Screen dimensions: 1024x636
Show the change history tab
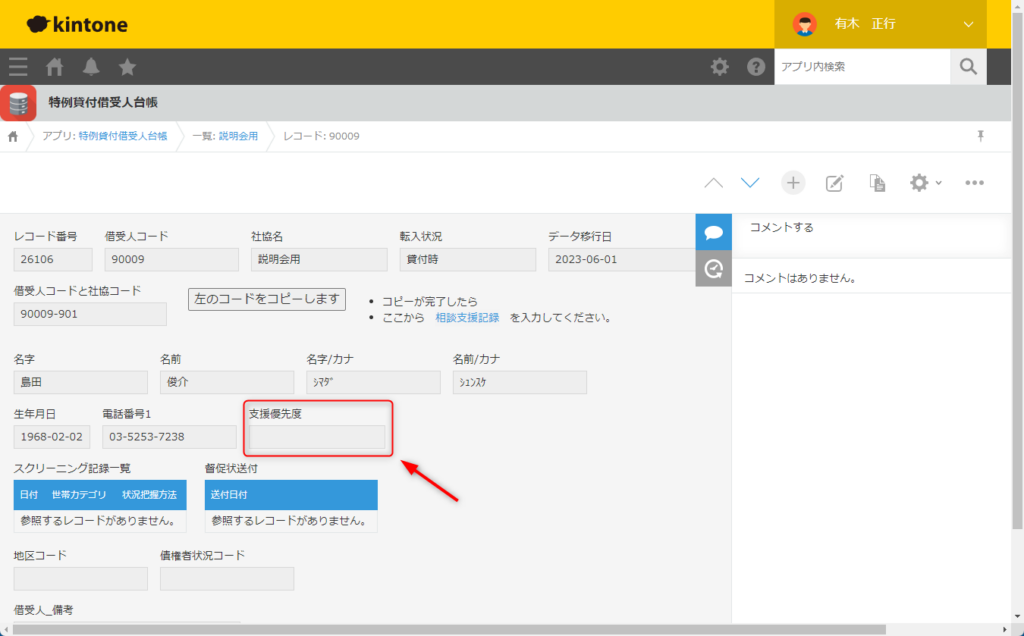tap(713, 268)
